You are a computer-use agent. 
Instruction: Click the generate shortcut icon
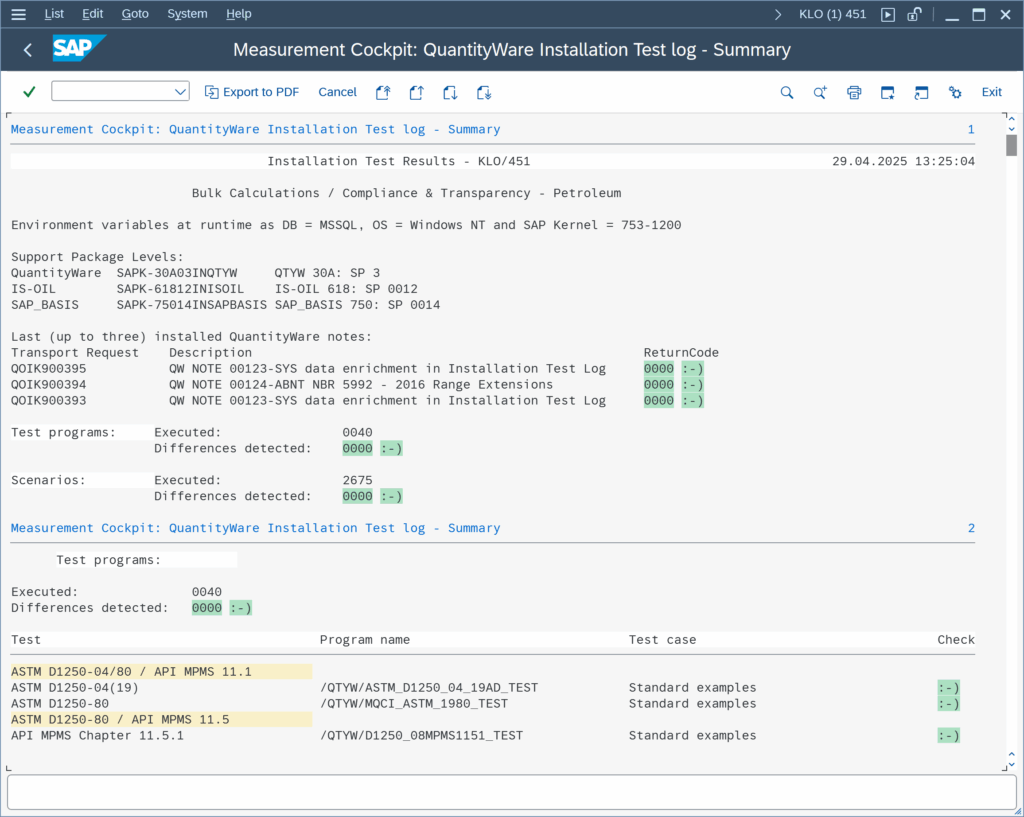point(921,93)
